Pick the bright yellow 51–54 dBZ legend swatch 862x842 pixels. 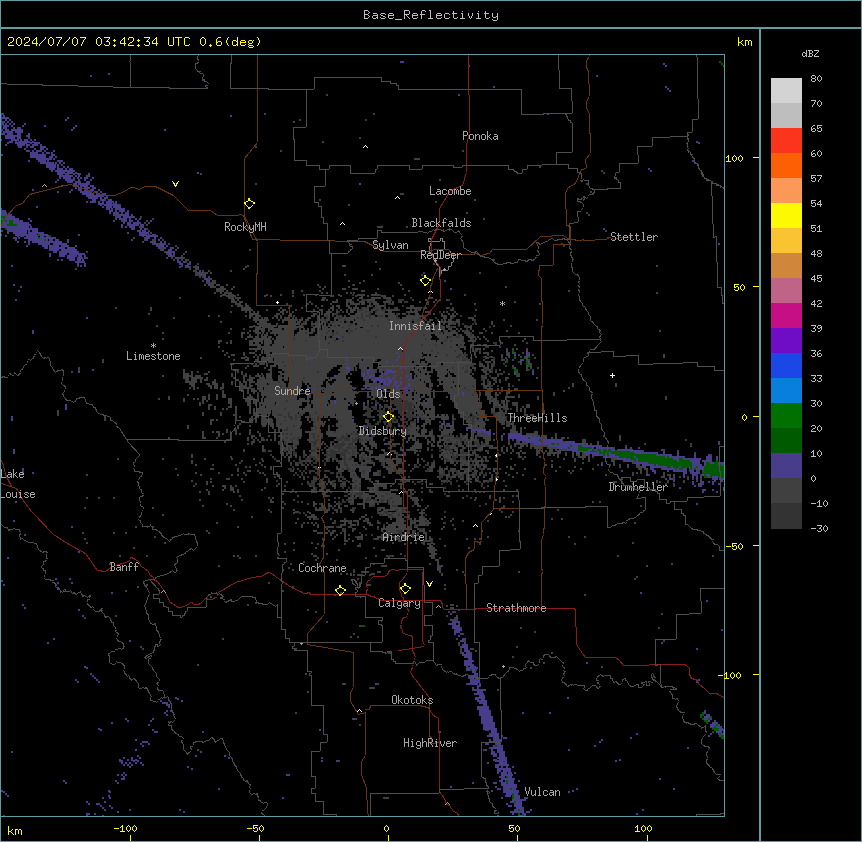click(786, 216)
